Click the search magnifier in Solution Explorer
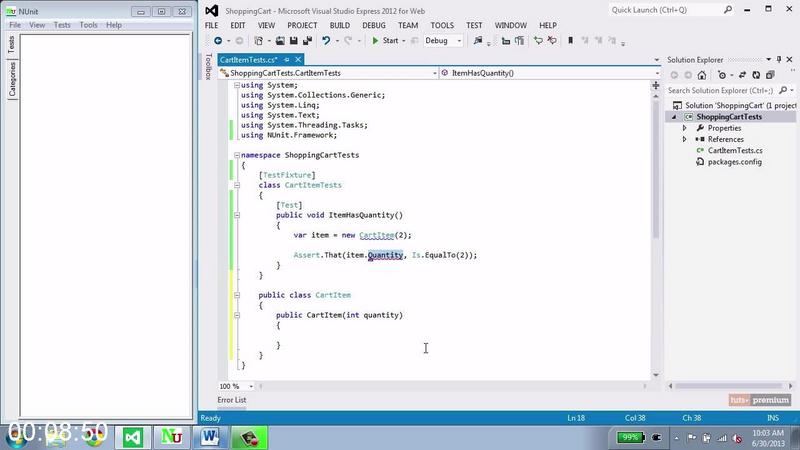 pos(783,90)
